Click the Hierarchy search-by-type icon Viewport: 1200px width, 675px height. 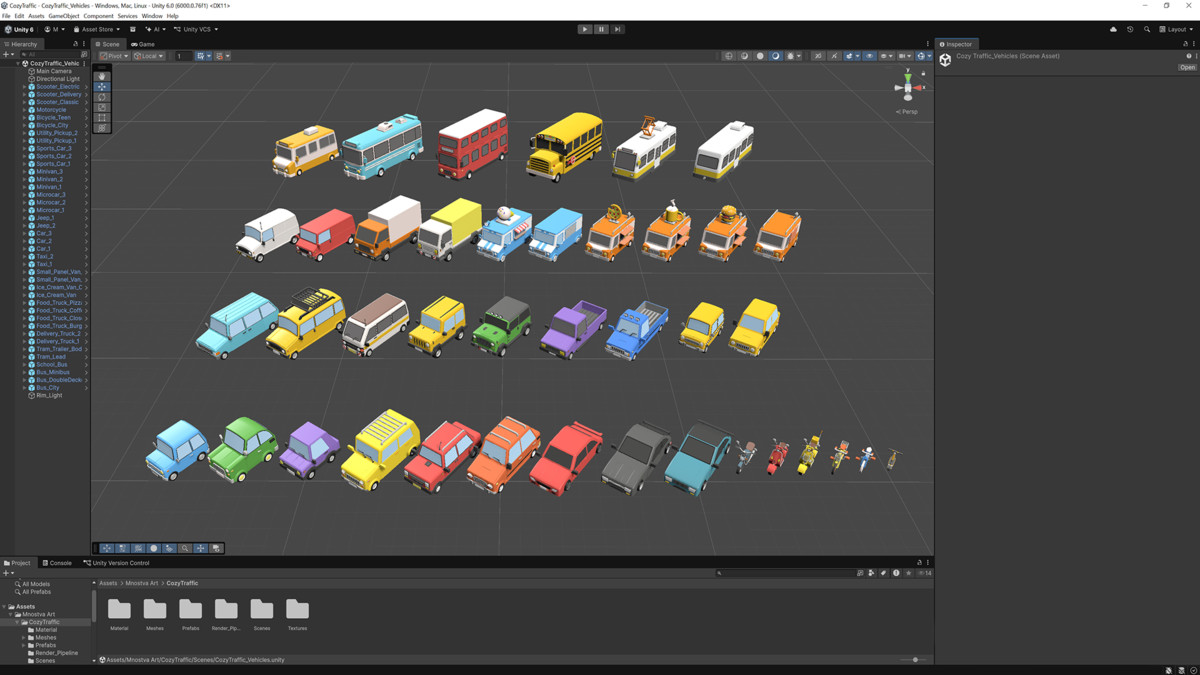point(84,54)
